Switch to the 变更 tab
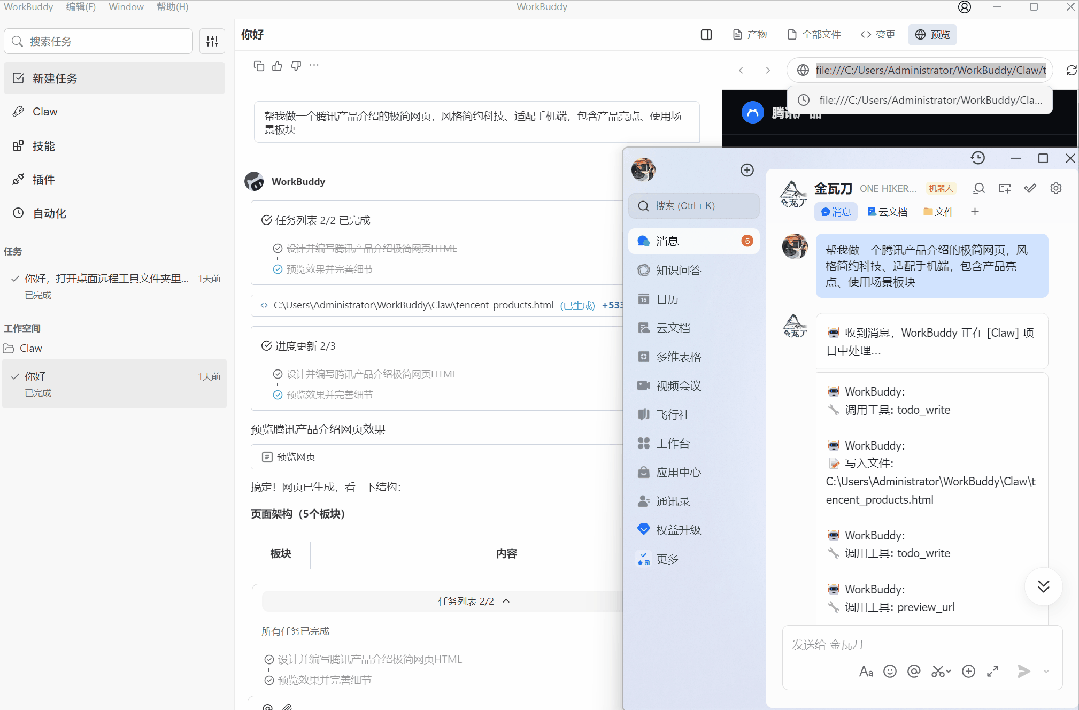Image resolution: width=1079 pixels, height=710 pixels. click(x=877, y=34)
